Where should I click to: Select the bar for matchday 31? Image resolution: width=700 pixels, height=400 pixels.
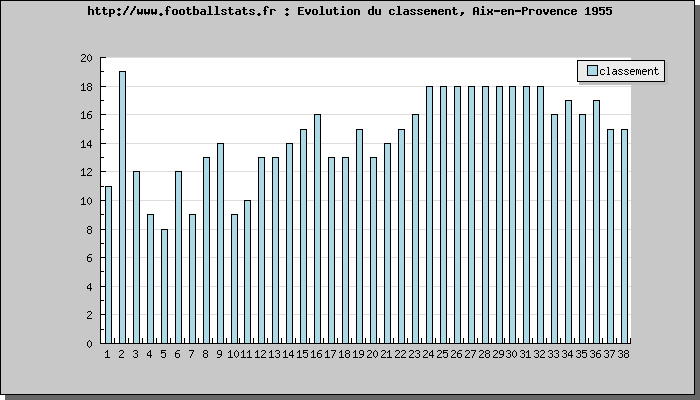[x=526, y=215]
